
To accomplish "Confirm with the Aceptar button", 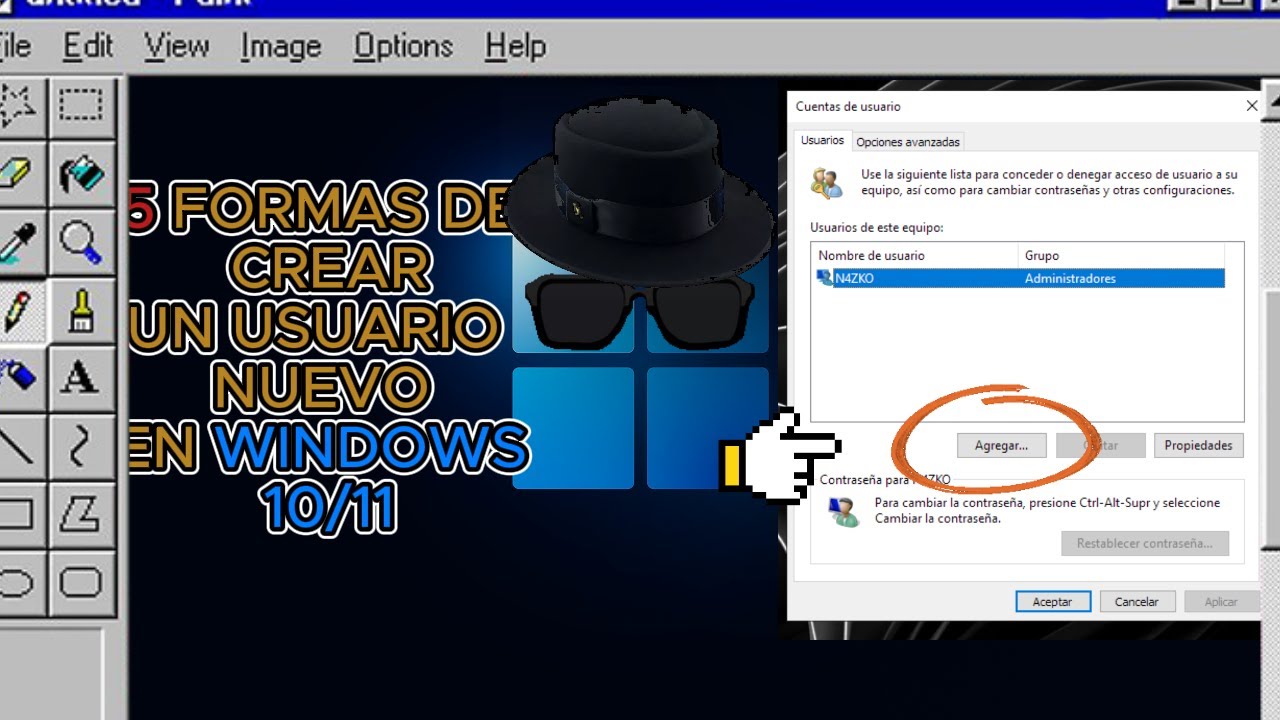I will pos(1052,602).
